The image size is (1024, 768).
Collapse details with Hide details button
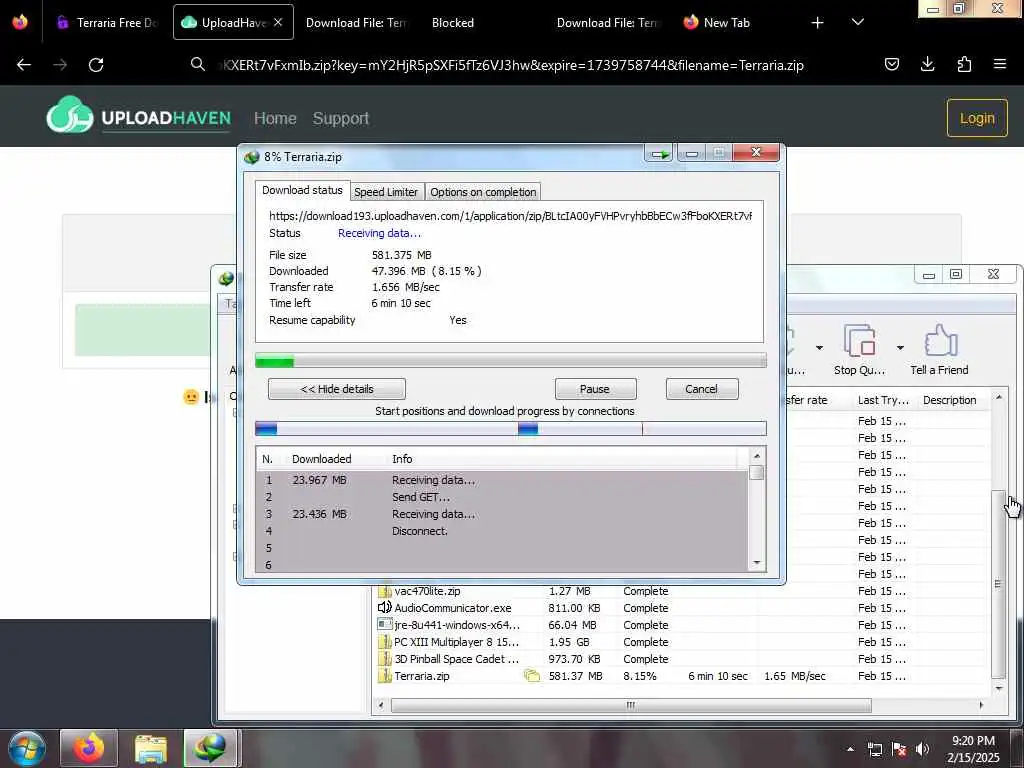tap(336, 389)
